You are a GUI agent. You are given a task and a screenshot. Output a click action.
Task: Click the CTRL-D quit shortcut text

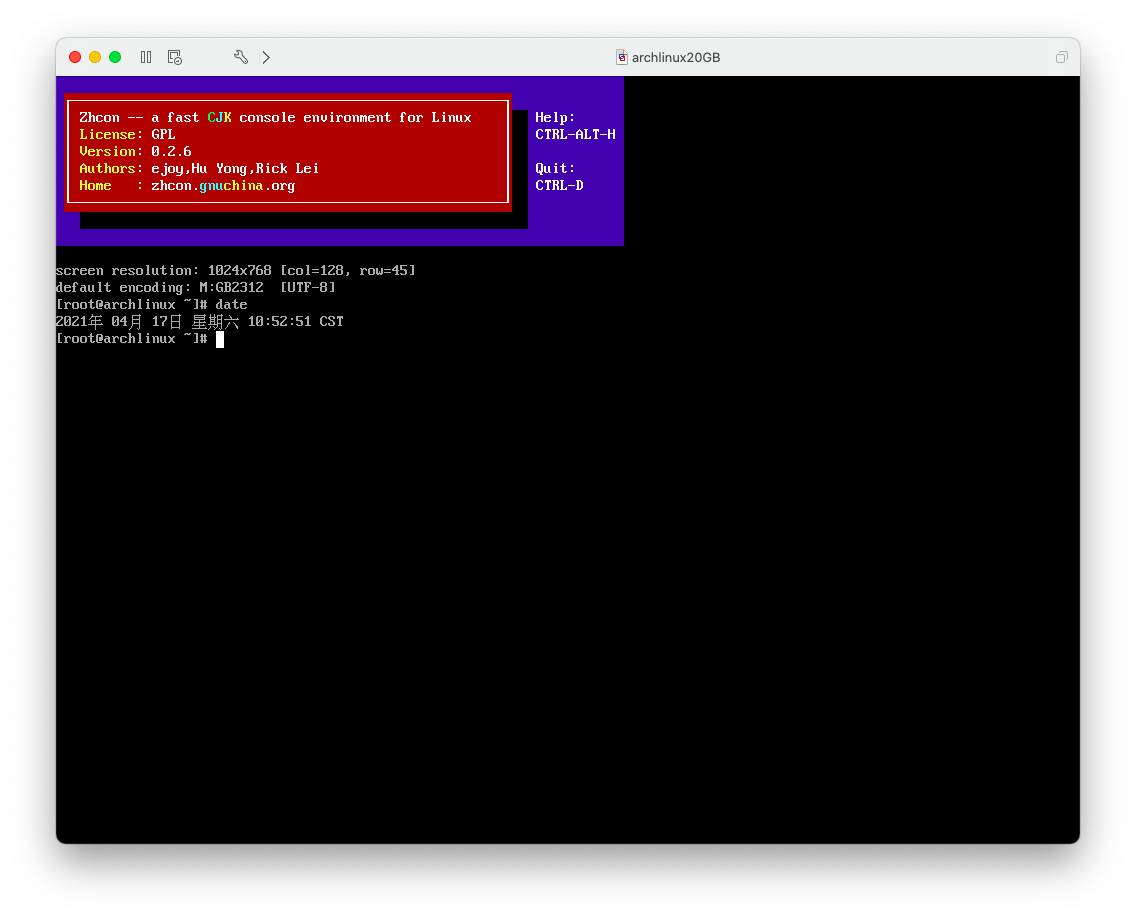click(x=559, y=185)
